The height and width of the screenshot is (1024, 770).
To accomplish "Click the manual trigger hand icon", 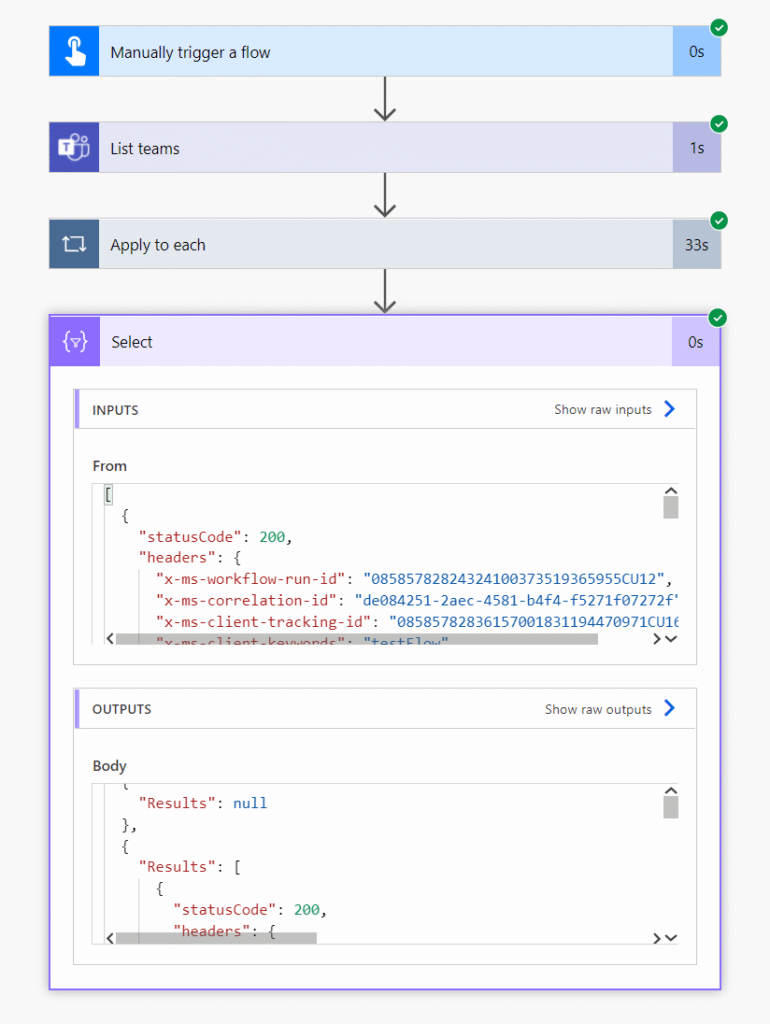I will 74,52.
